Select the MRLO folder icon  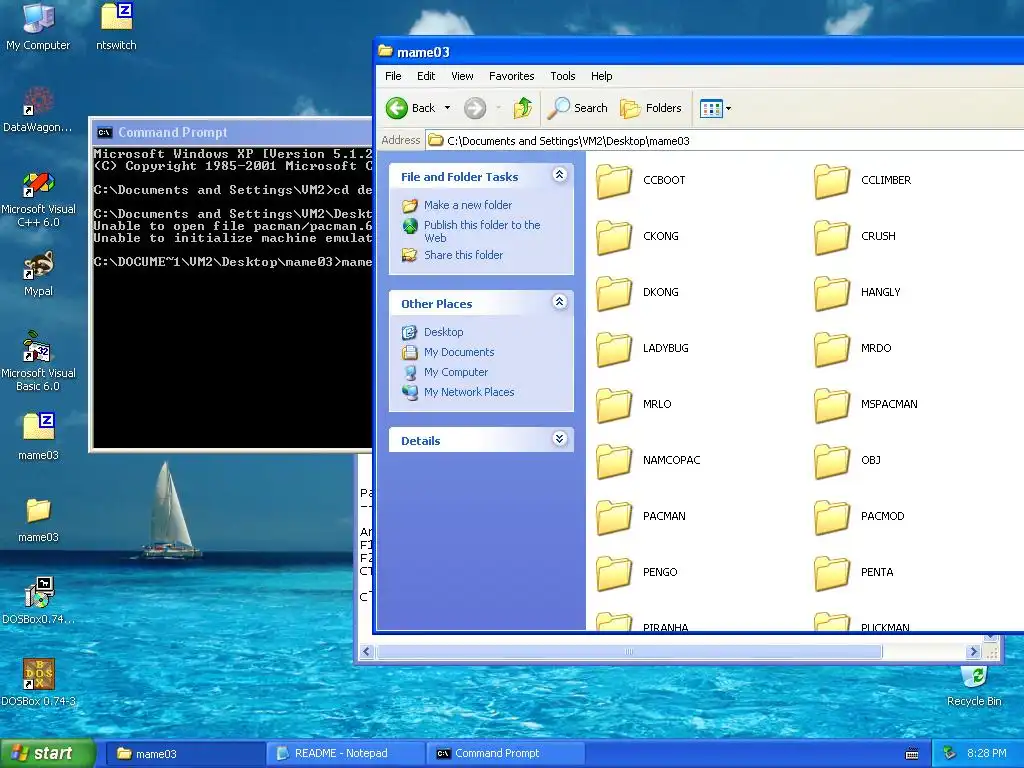click(x=614, y=404)
